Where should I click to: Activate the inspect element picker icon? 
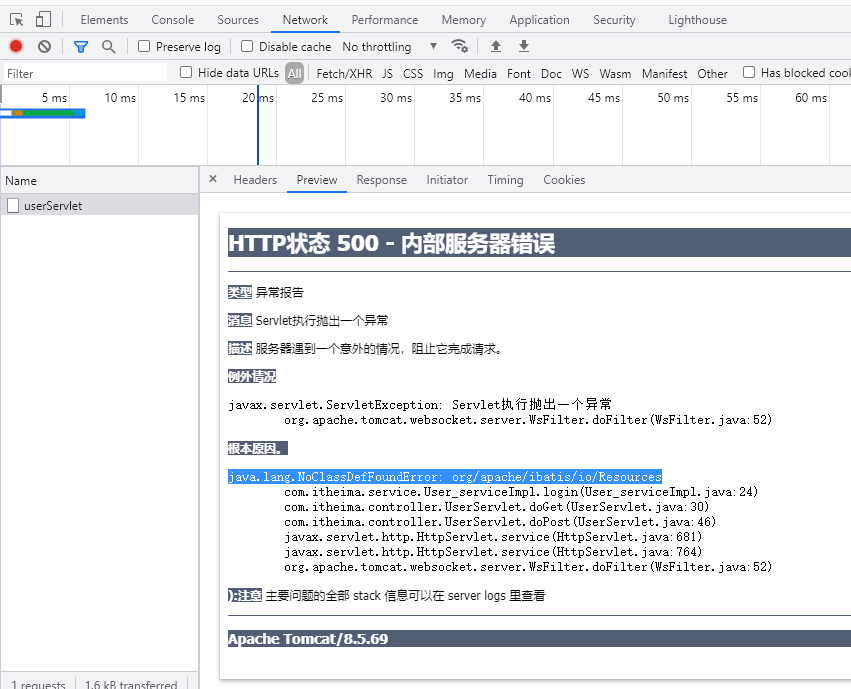(x=17, y=20)
